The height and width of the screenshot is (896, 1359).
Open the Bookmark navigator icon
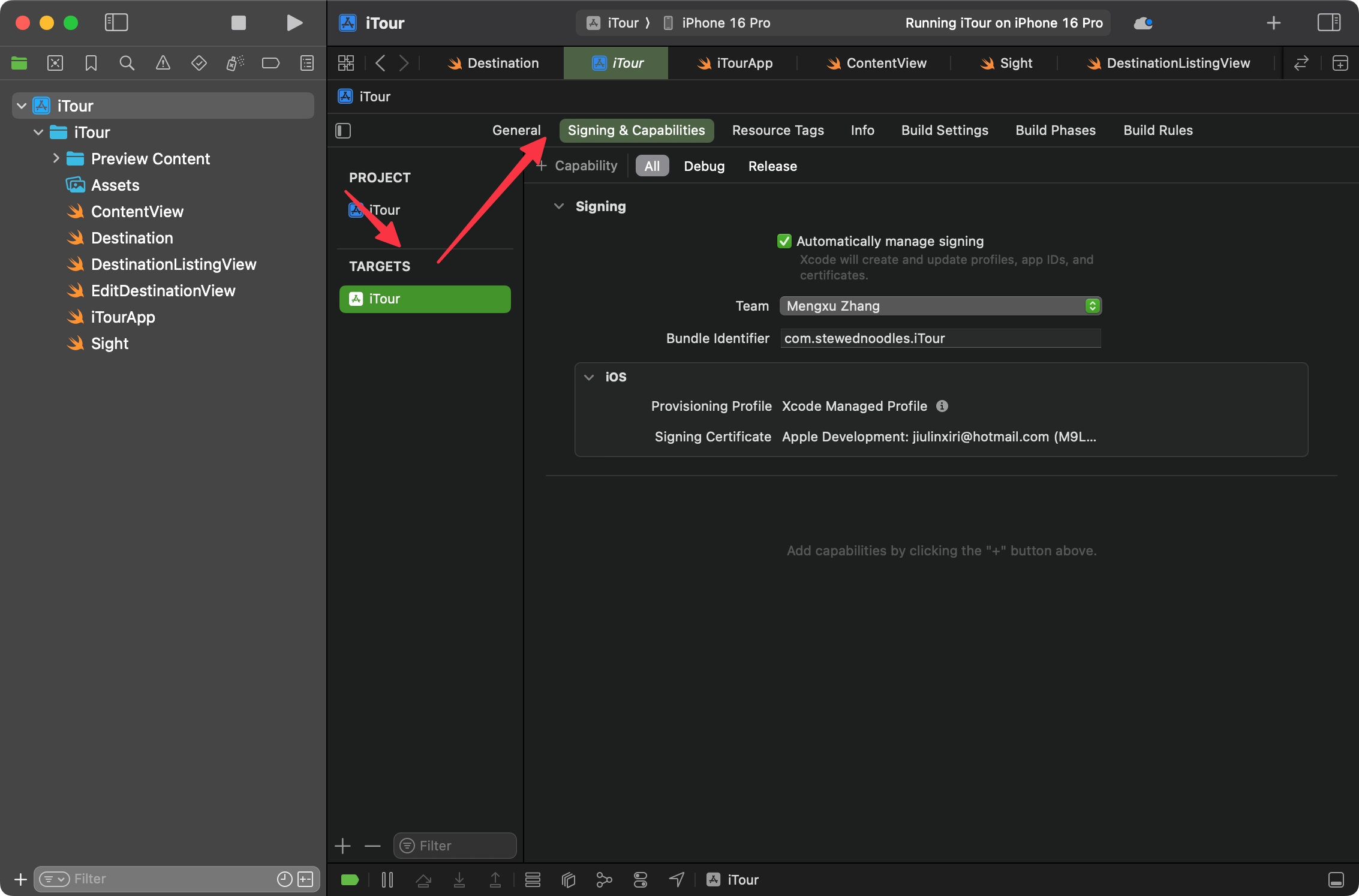91,63
